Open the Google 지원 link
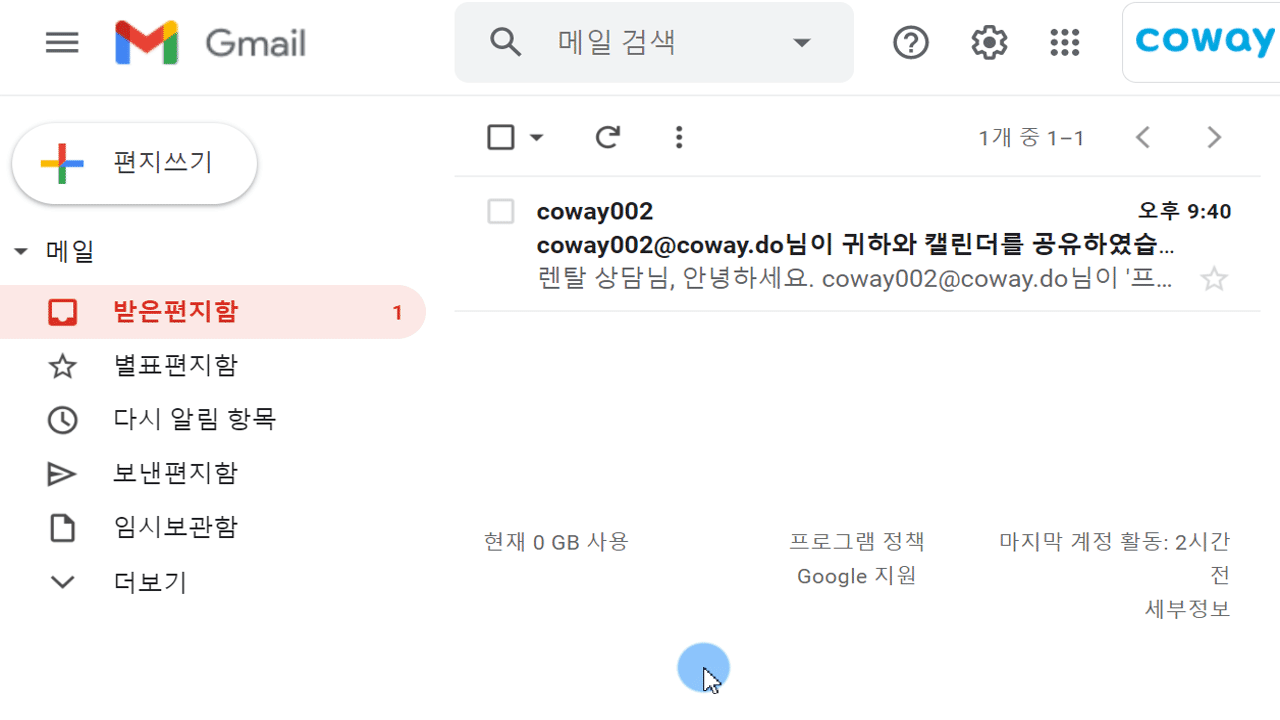The height and width of the screenshot is (720, 1280). tap(857, 576)
